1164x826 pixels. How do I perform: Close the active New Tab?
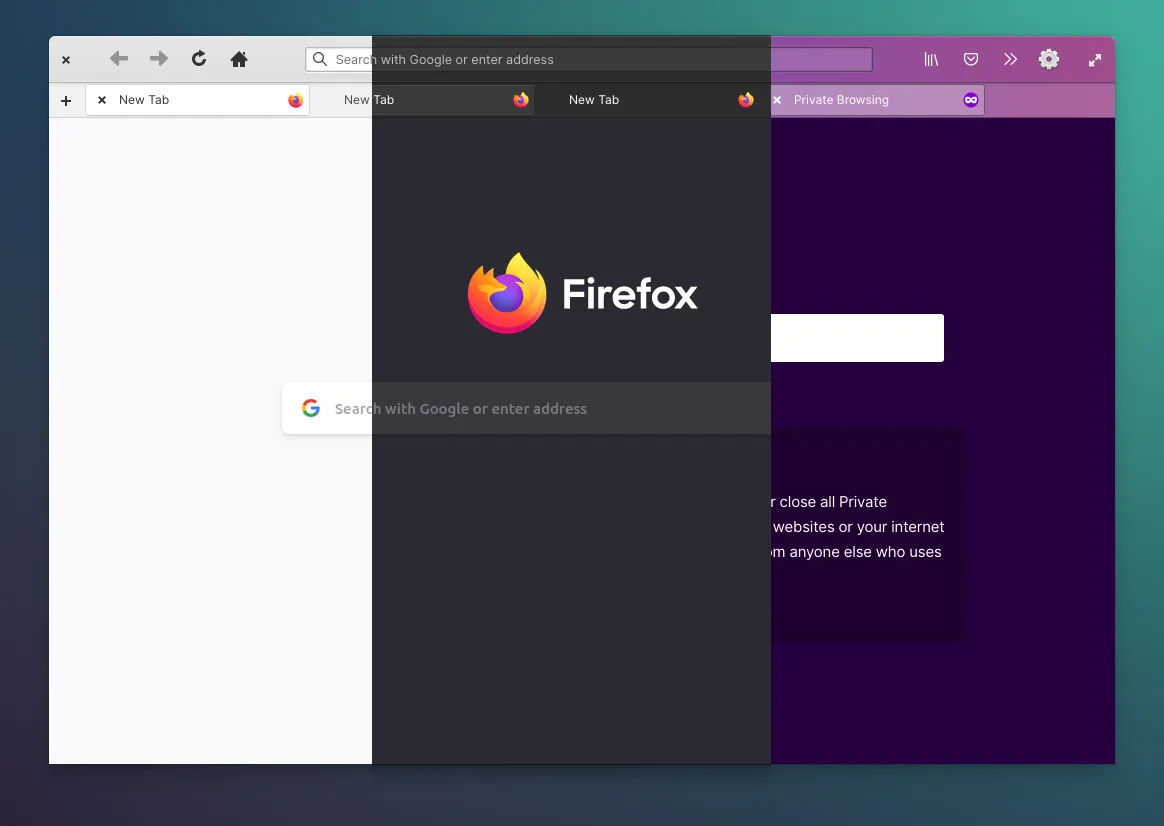click(101, 99)
